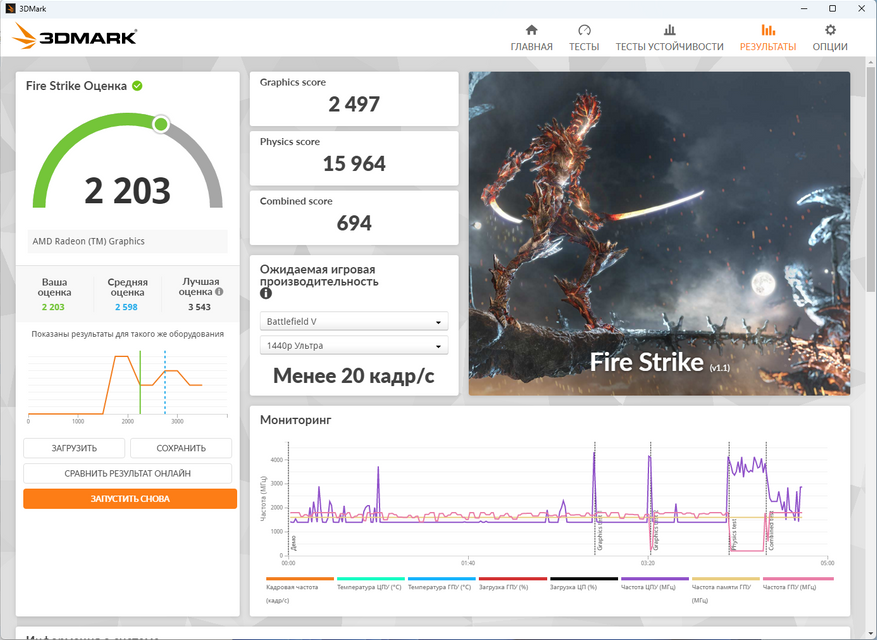Viewport: 877px width, 640px height.
Task: Click the purple Частота ЦП color swatch
Action: (x=655, y=579)
